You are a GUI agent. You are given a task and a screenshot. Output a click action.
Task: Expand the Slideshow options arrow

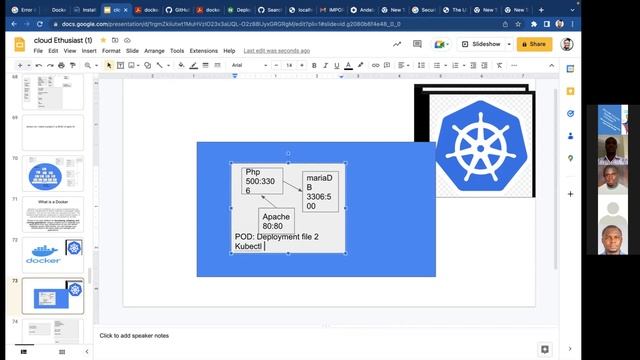coord(509,44)
